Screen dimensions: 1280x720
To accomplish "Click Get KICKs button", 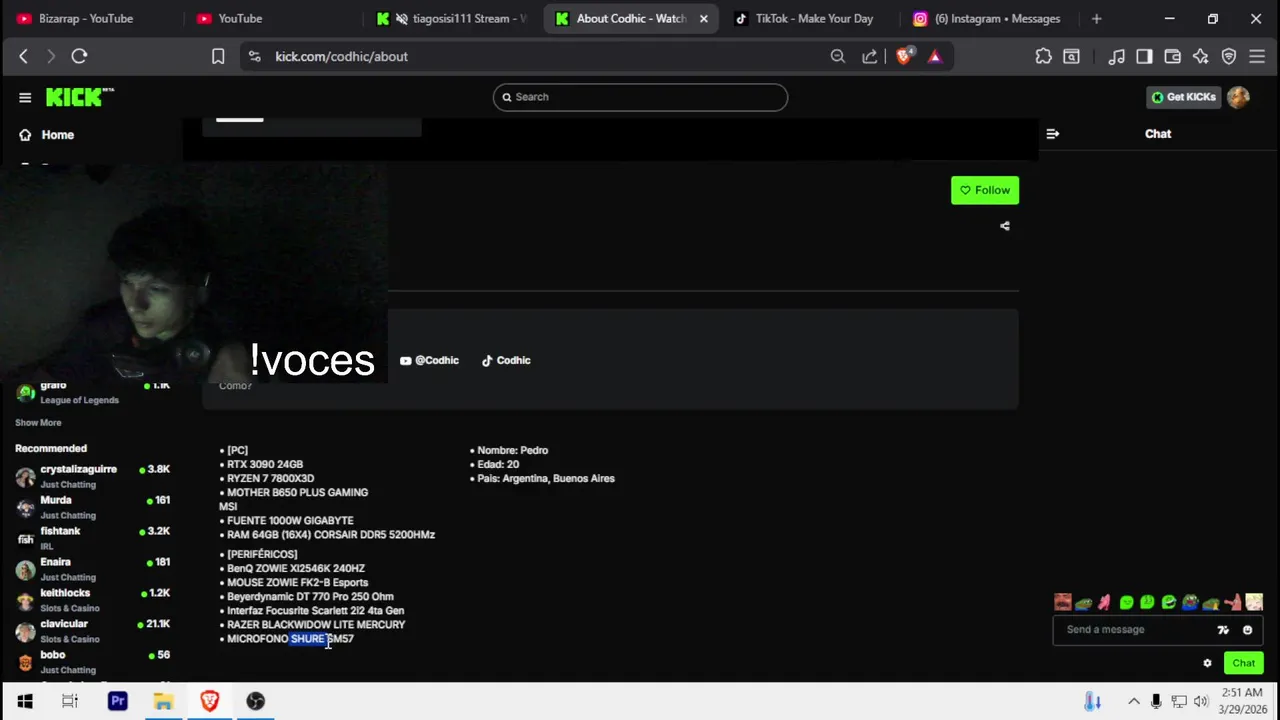I will click(1184, 97).
